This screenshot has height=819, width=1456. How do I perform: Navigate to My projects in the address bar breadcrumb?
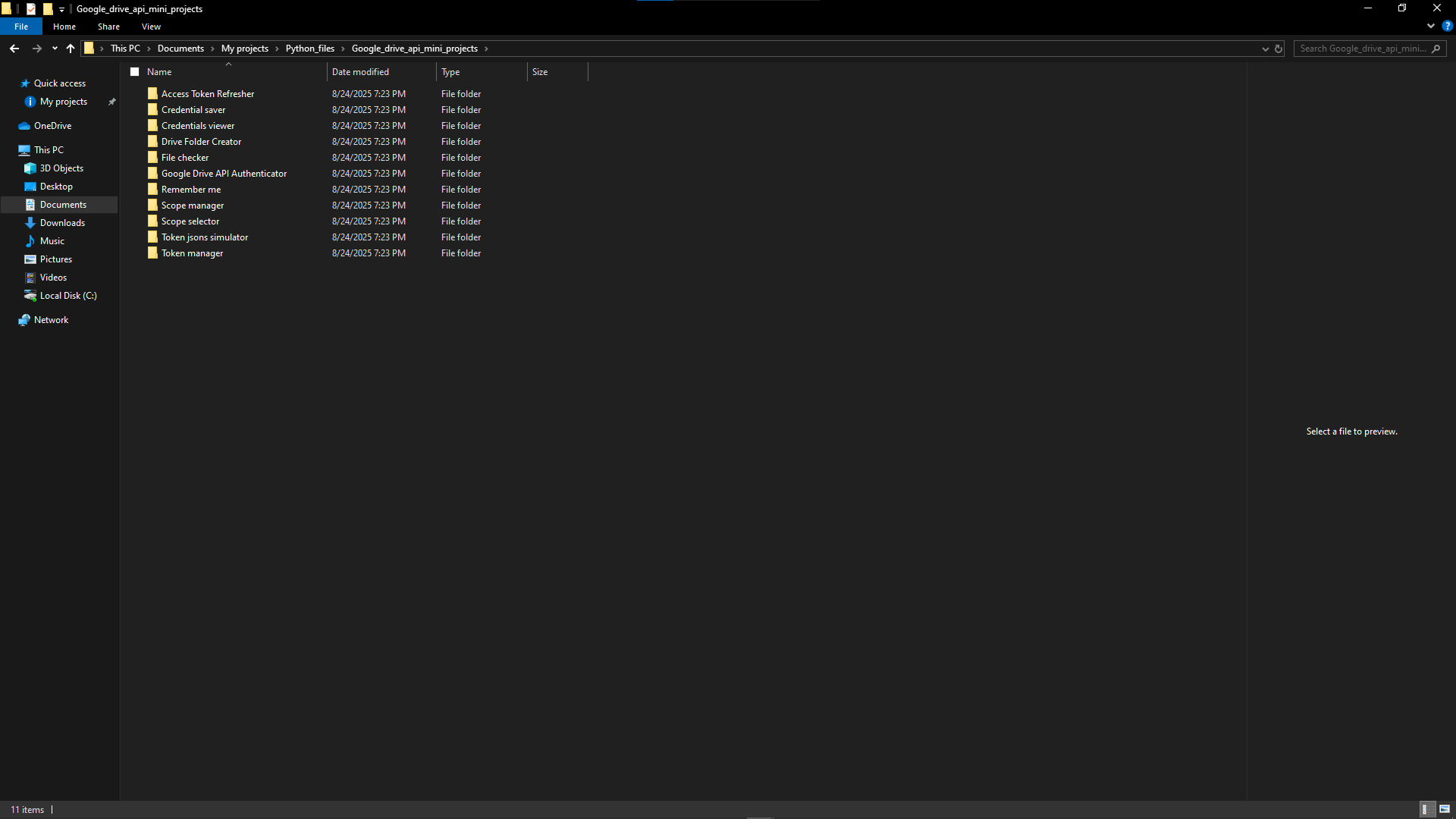(245, 49)
